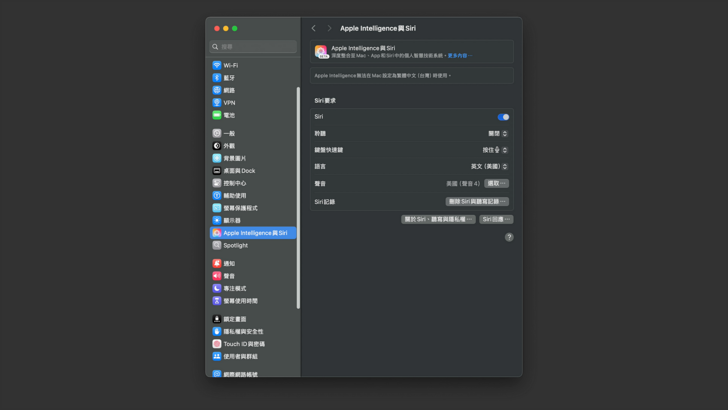Follow the 更多內容 link

pyautogui.click(x=460, y=56)
